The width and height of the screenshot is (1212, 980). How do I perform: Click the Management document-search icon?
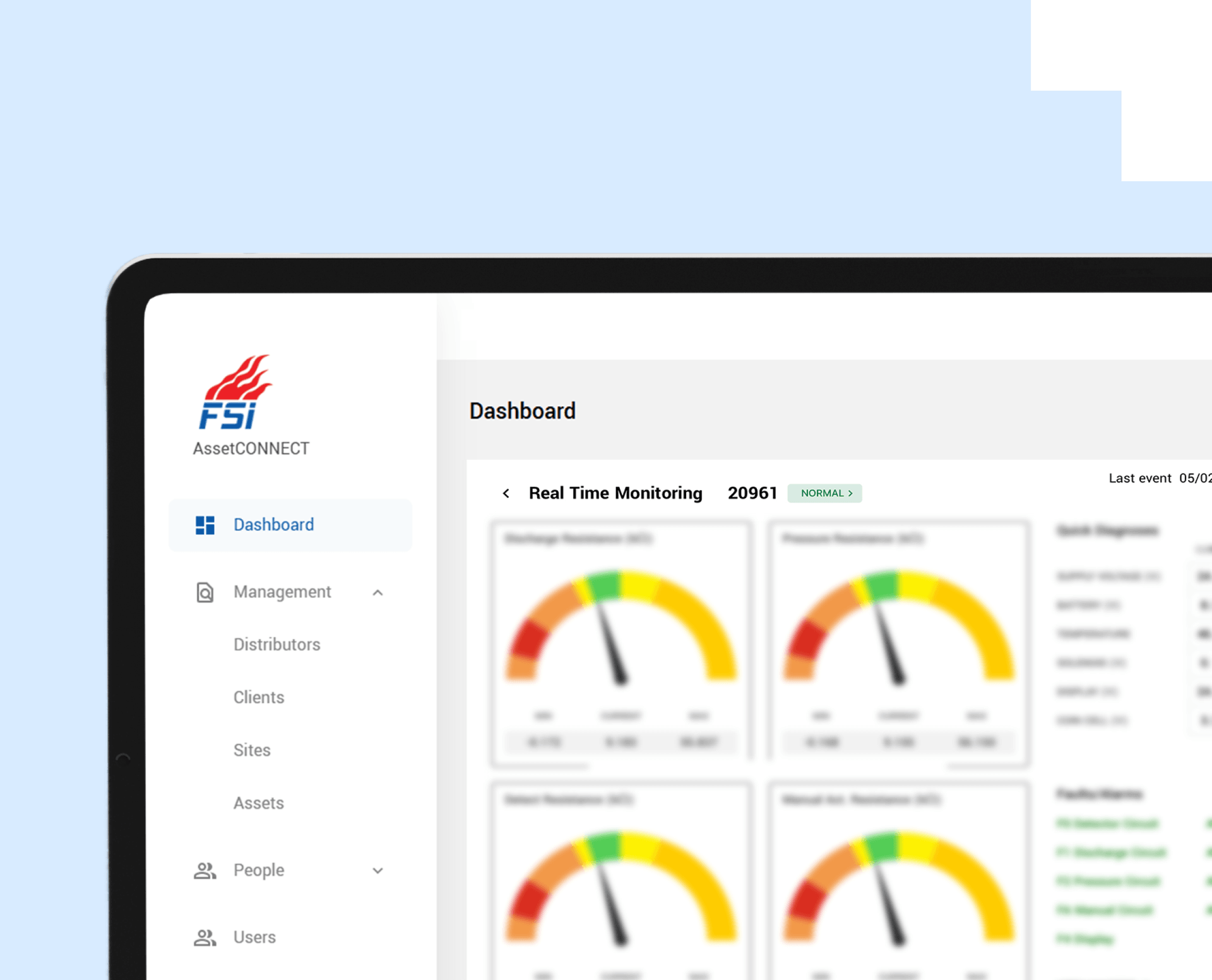(x=205, y=592)
